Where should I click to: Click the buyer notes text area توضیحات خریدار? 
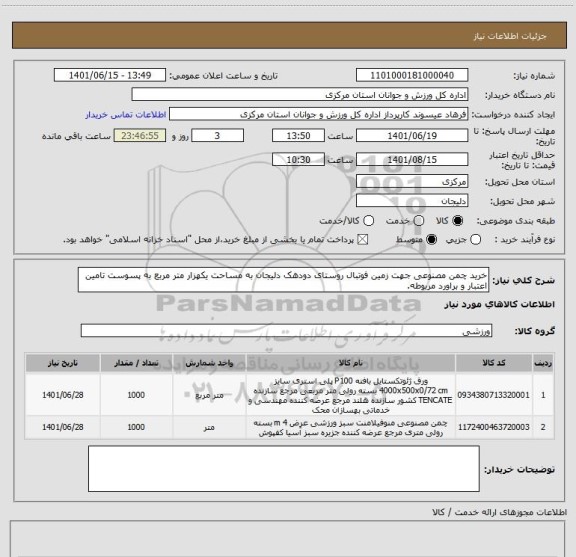(x=284, y=468)
